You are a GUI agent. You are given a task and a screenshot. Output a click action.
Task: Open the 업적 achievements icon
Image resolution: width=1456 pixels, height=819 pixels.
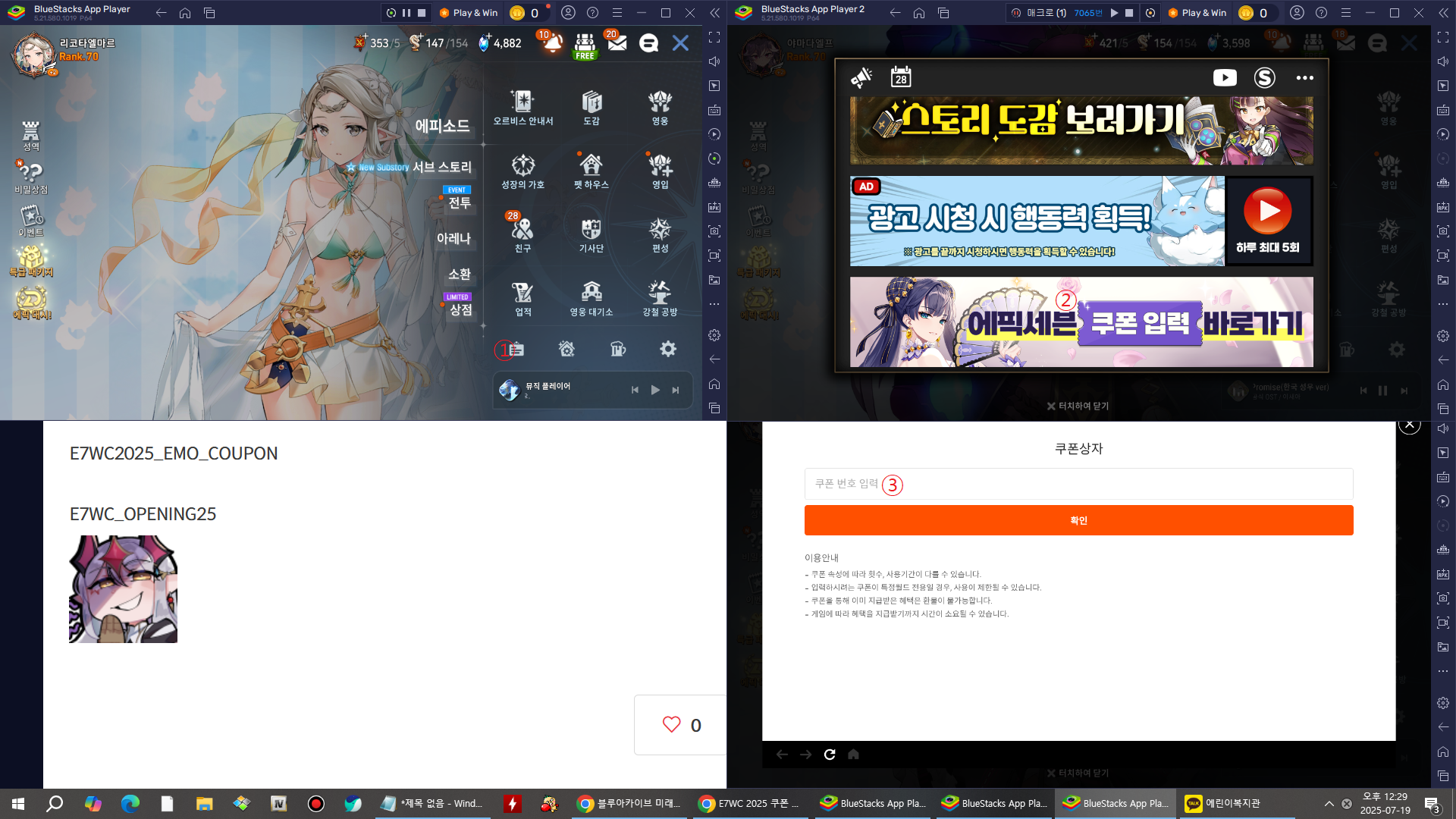pyautogui.click(x=522, y=298)
